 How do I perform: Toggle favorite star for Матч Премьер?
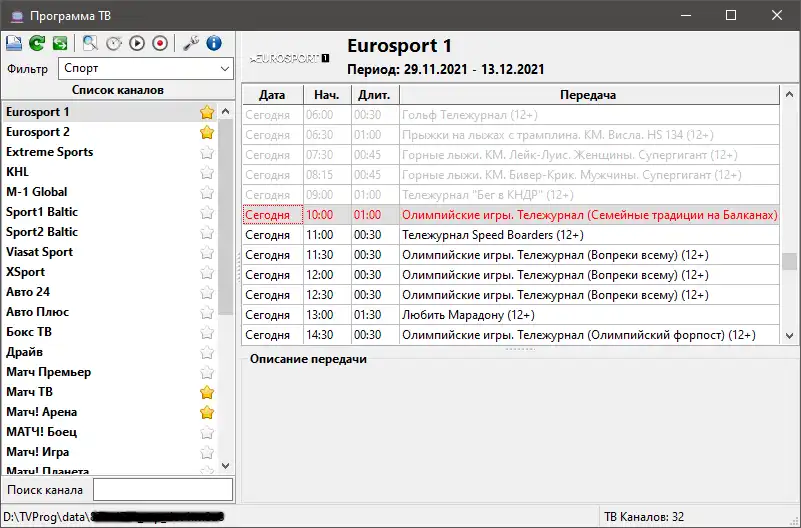tap(207, 372)
